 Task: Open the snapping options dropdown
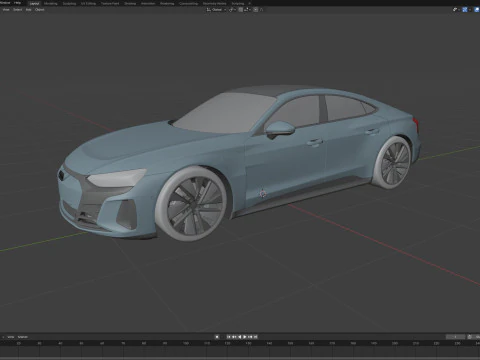pos(247,10)
